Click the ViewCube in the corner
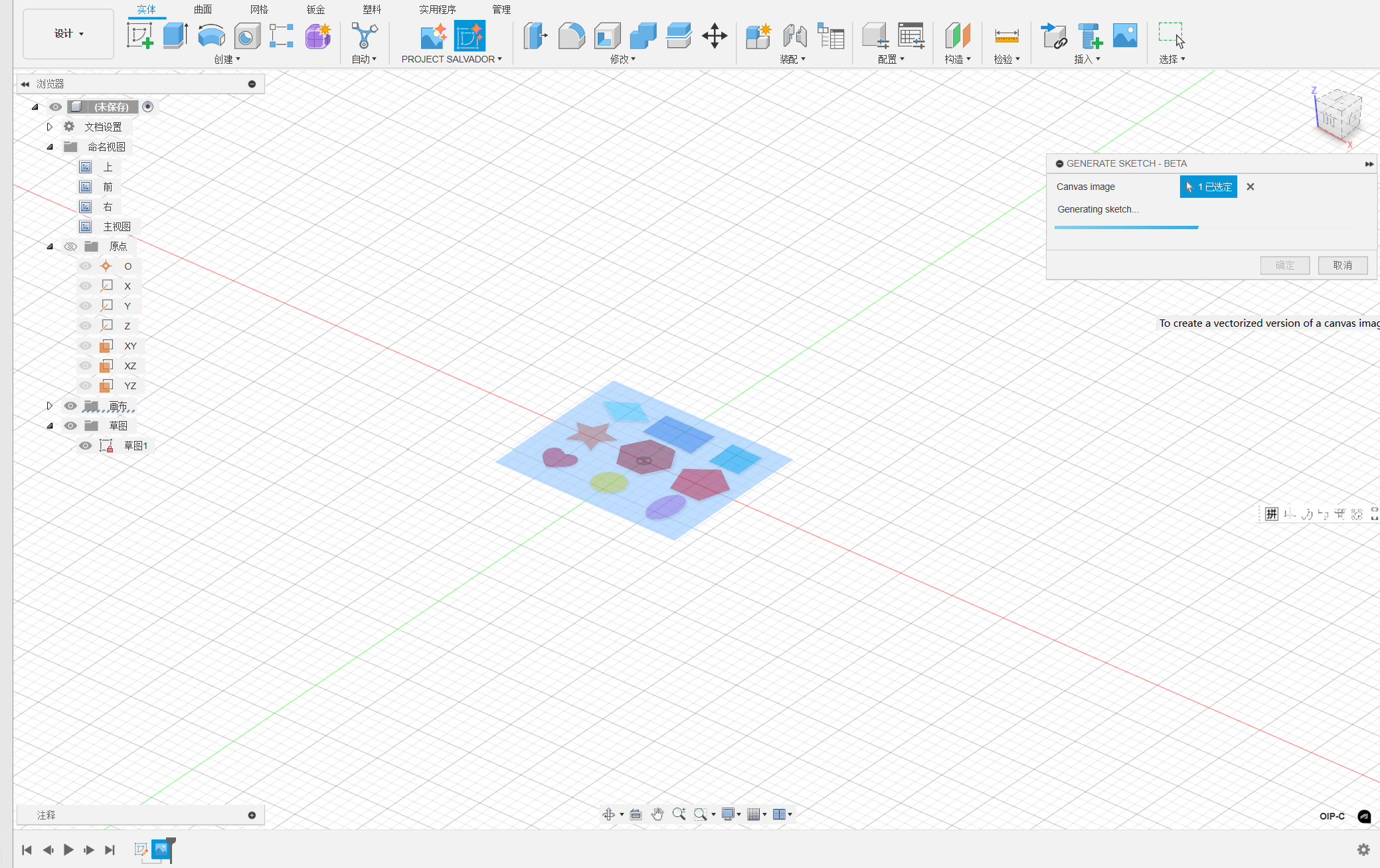The image size is (1380, 868). tap(1337, 116)
